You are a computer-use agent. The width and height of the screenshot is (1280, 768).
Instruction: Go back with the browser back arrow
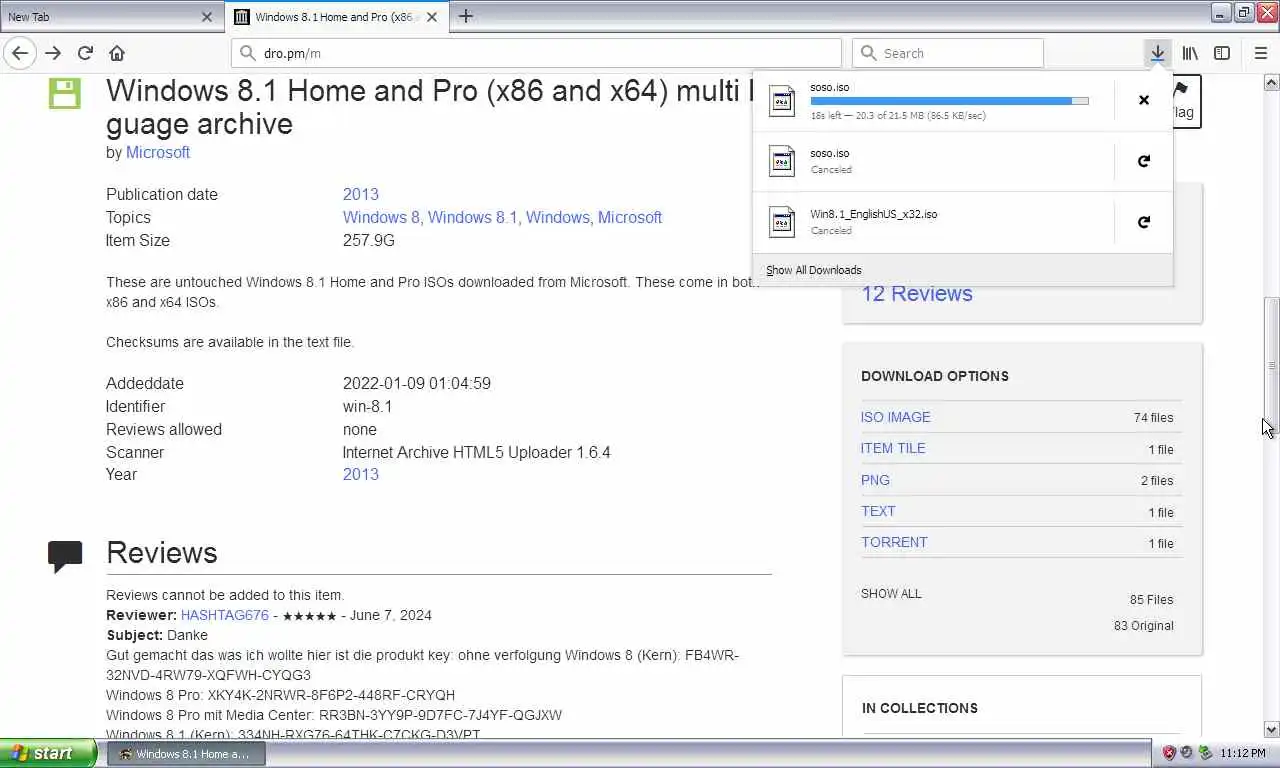click(20, 53)
